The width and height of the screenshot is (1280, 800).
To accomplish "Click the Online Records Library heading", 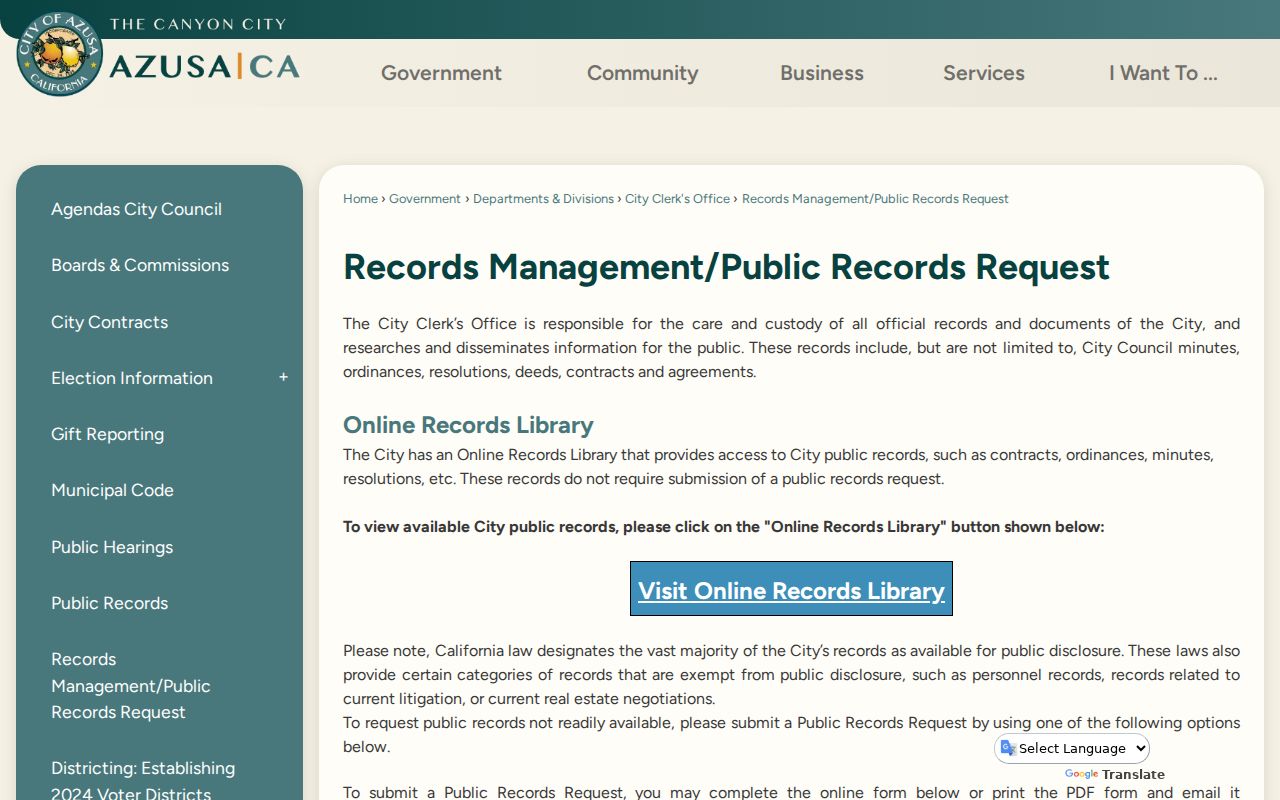I will (468, 425).
